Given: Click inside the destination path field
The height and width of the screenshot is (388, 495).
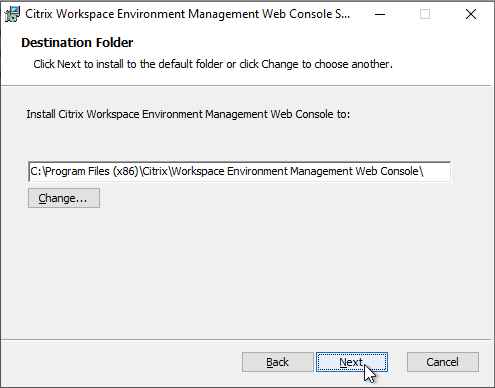Looking at the screenshot, I should click(x=239, y=172).
